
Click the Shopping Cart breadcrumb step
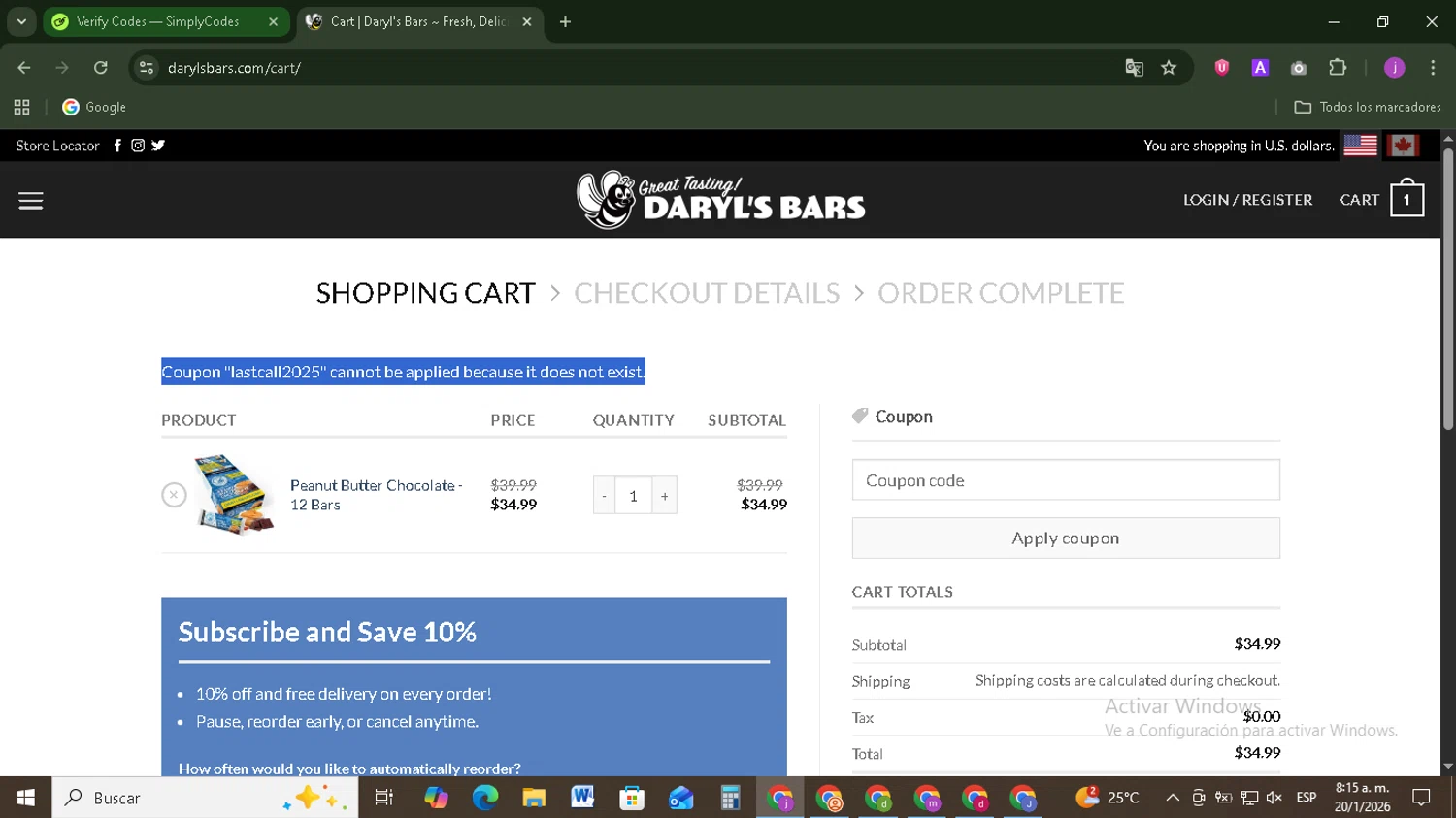(425, 293)
